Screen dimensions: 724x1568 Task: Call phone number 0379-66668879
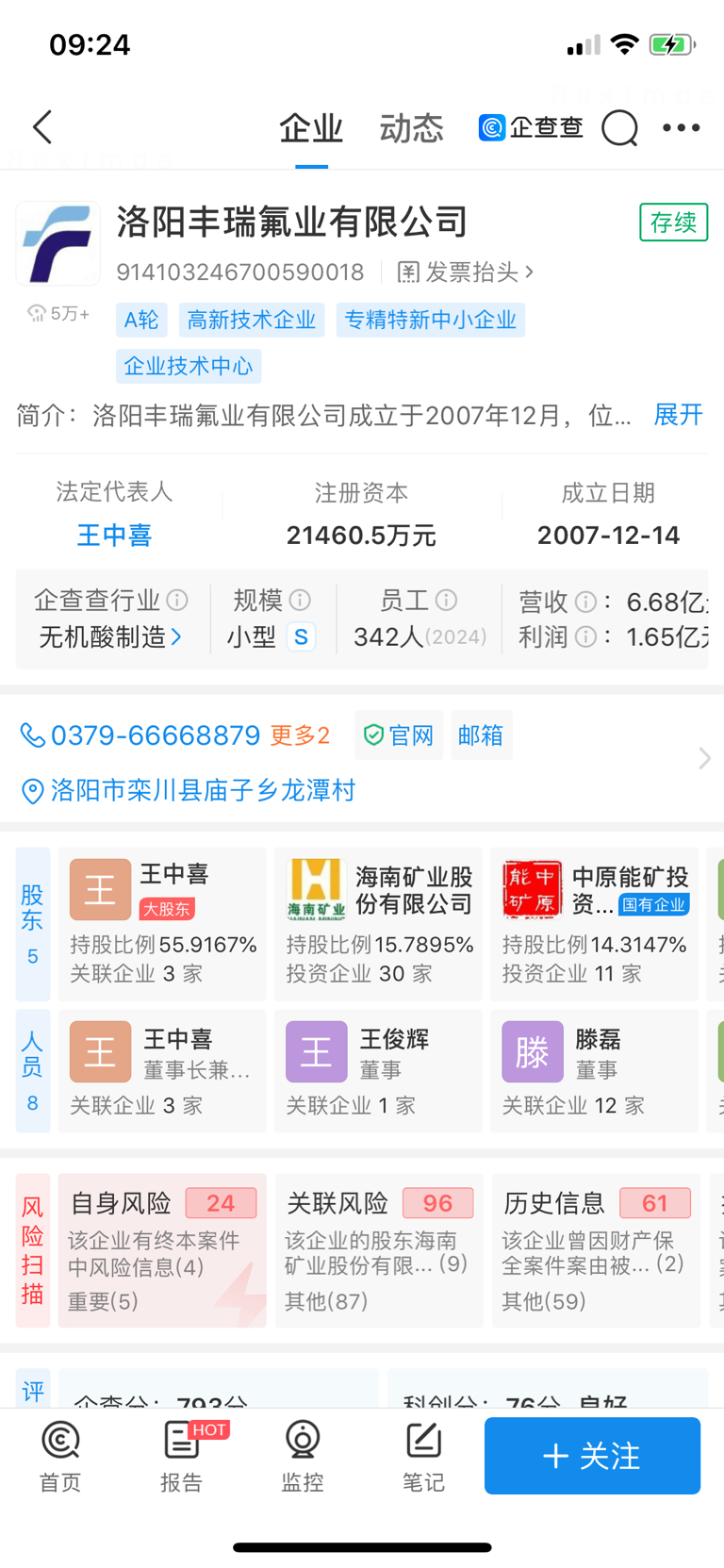click(x=156, y=735)
